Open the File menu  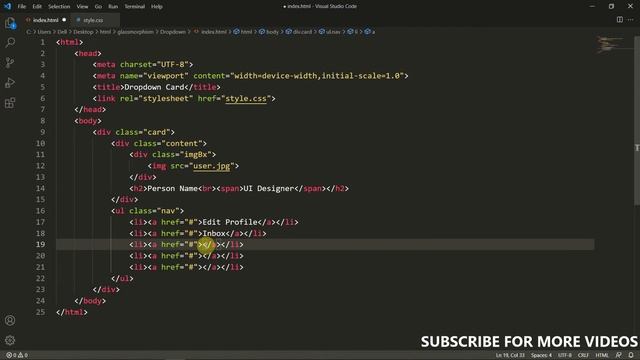point(22,7)
